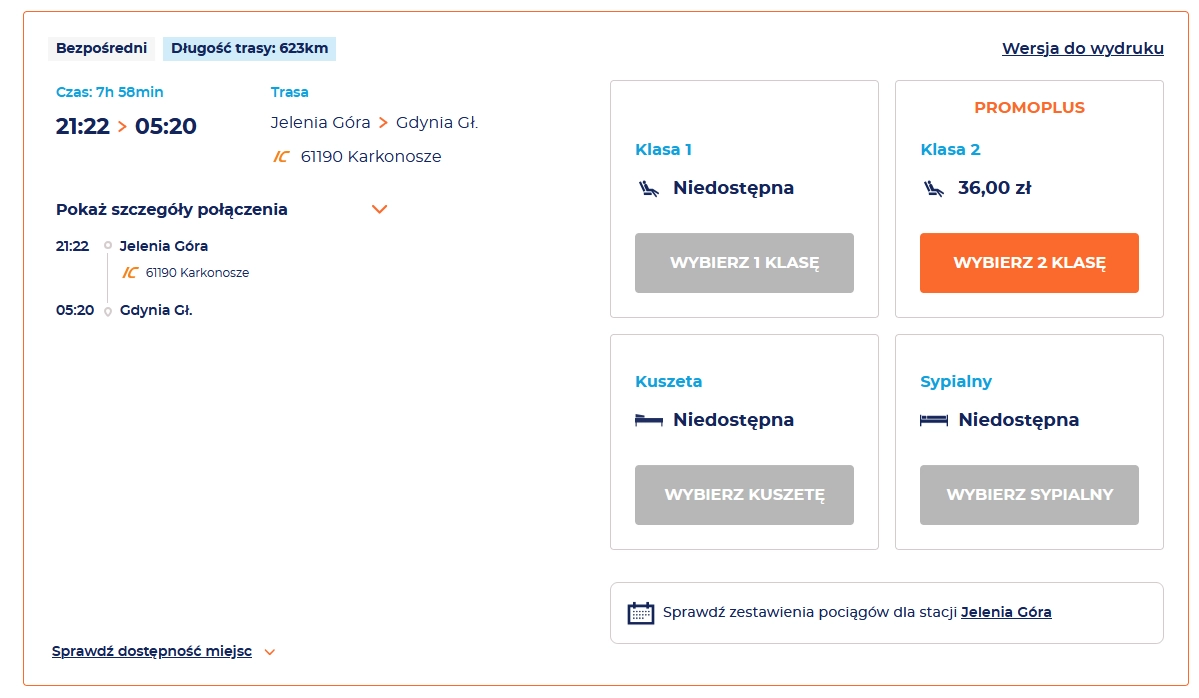Click the IC logo beside 61190 Karkonosze header
The image size is (1199, 698).
pos(281,157)
